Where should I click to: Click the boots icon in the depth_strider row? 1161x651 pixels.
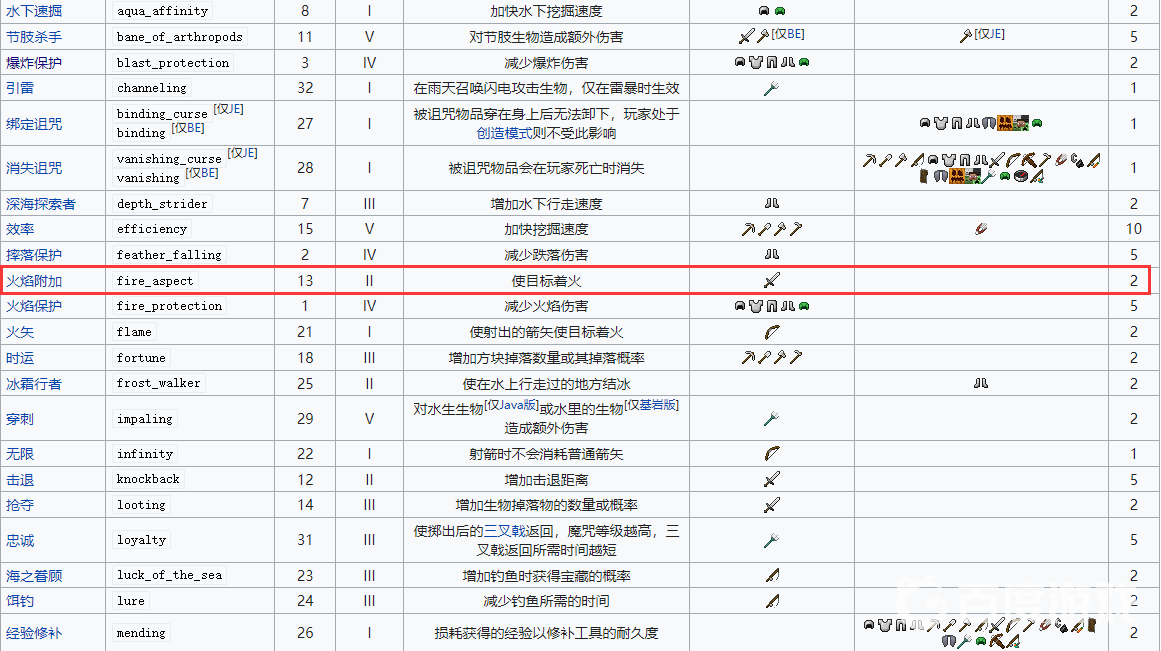point(771,204)
